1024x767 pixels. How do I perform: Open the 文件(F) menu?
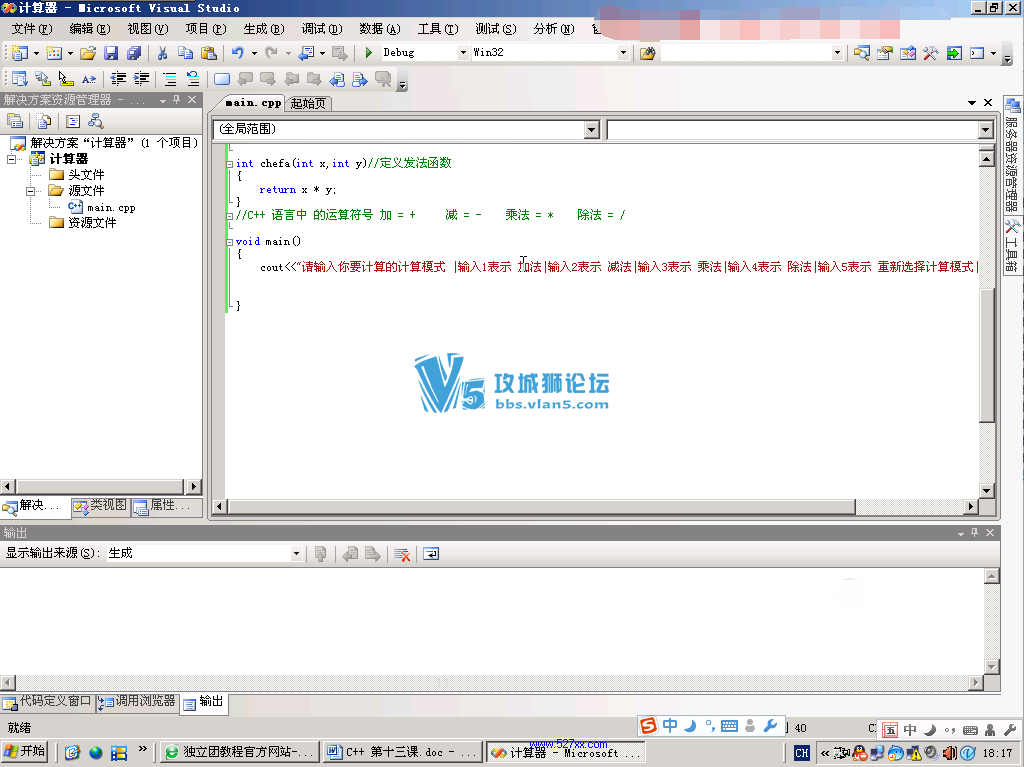(32, 29)
